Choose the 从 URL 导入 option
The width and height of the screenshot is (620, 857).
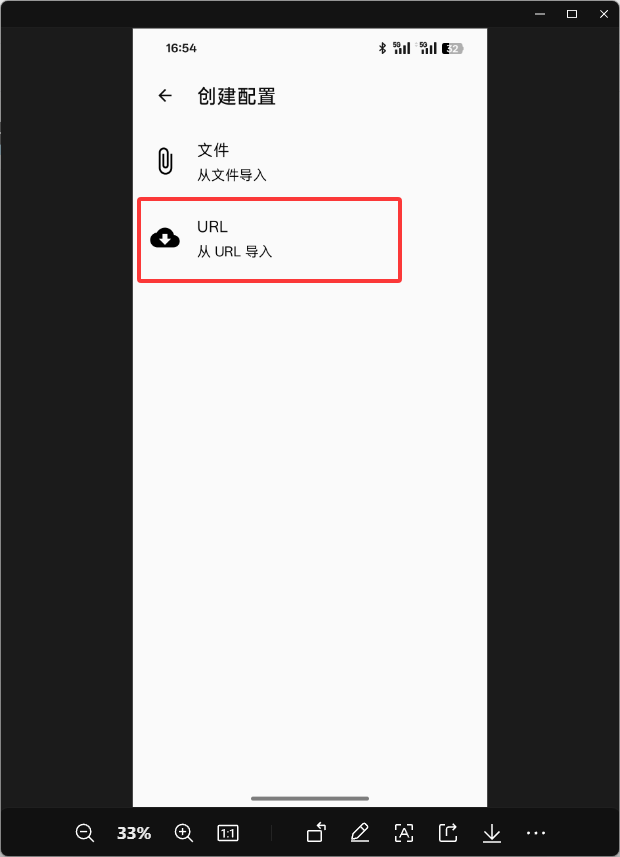coord(235,252)
